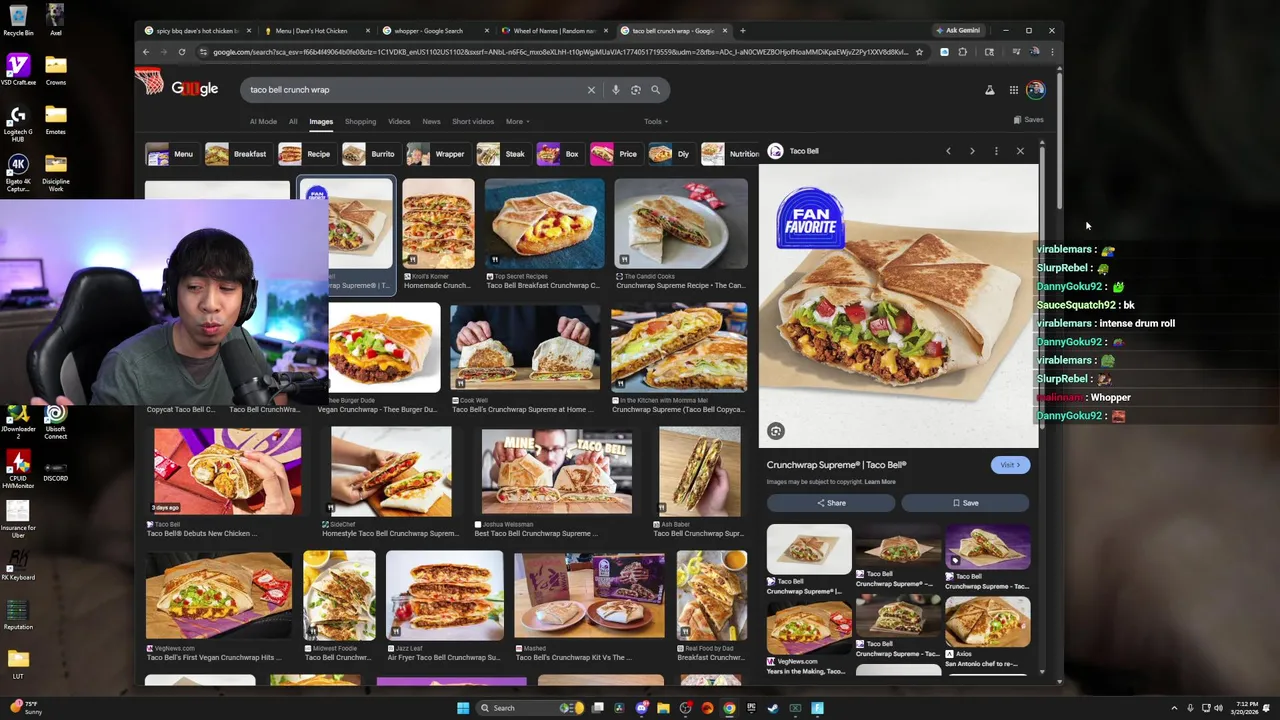This screenshot has height=720, width=1280.
Task: Start a voice search with the microphone
Action: point(615,90)
